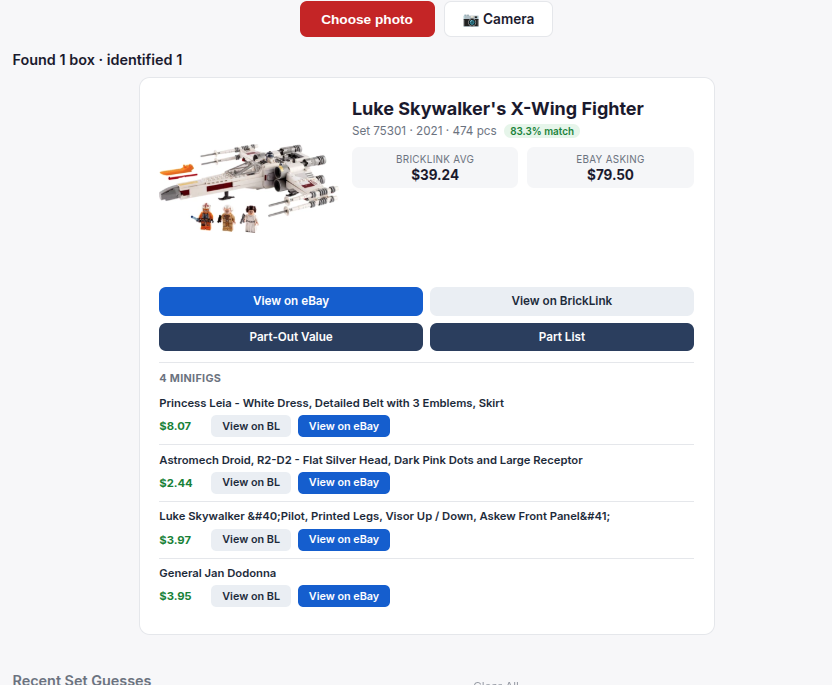Open the Camera button
The image size is (832, 685).
point(498,19)
